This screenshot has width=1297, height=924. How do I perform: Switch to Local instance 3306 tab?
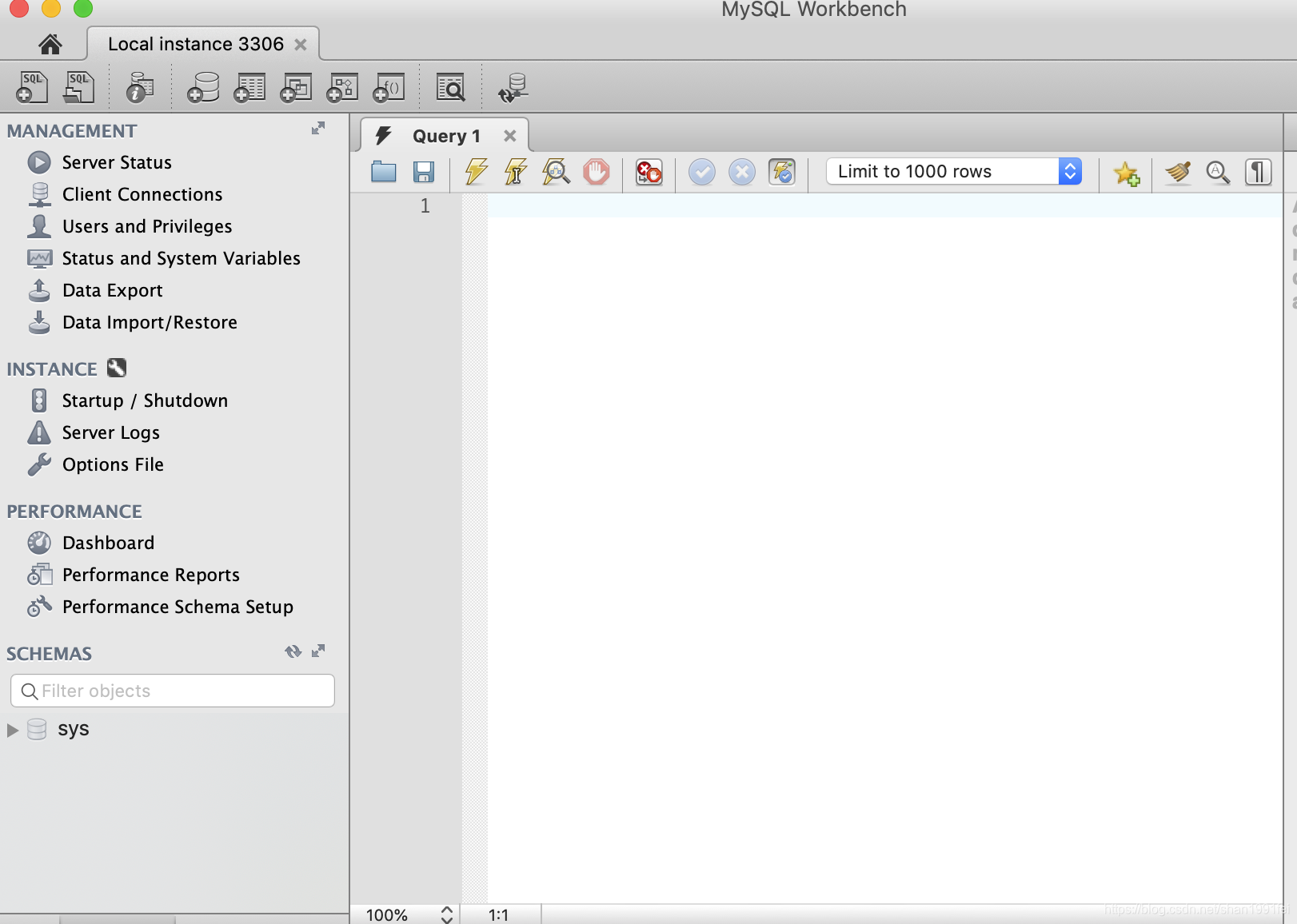[x=196, y=44]
